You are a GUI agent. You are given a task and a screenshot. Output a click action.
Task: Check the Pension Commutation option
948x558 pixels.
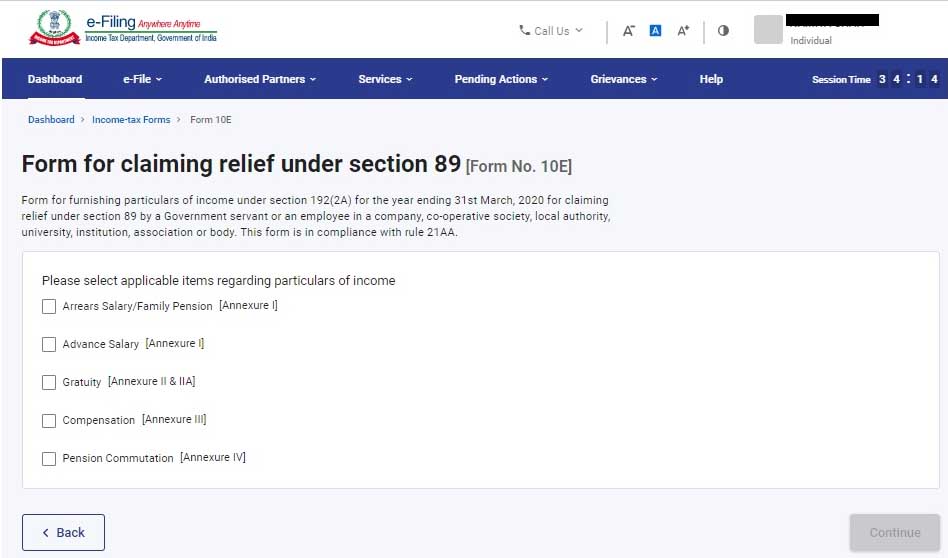click(x=49, y=459)
